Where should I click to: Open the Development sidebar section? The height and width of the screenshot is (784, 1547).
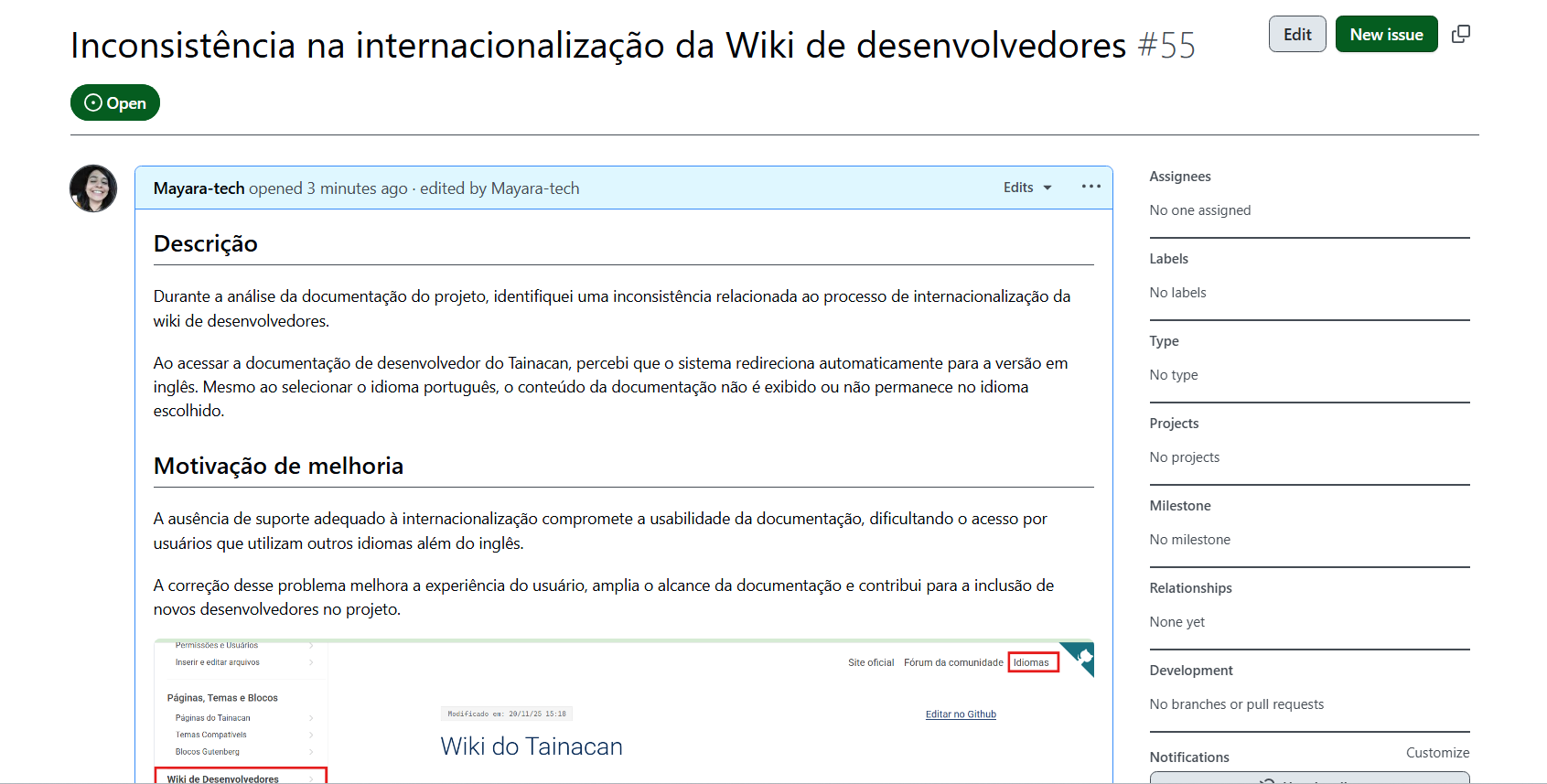pyautogui.click(x=1191, y=671)
